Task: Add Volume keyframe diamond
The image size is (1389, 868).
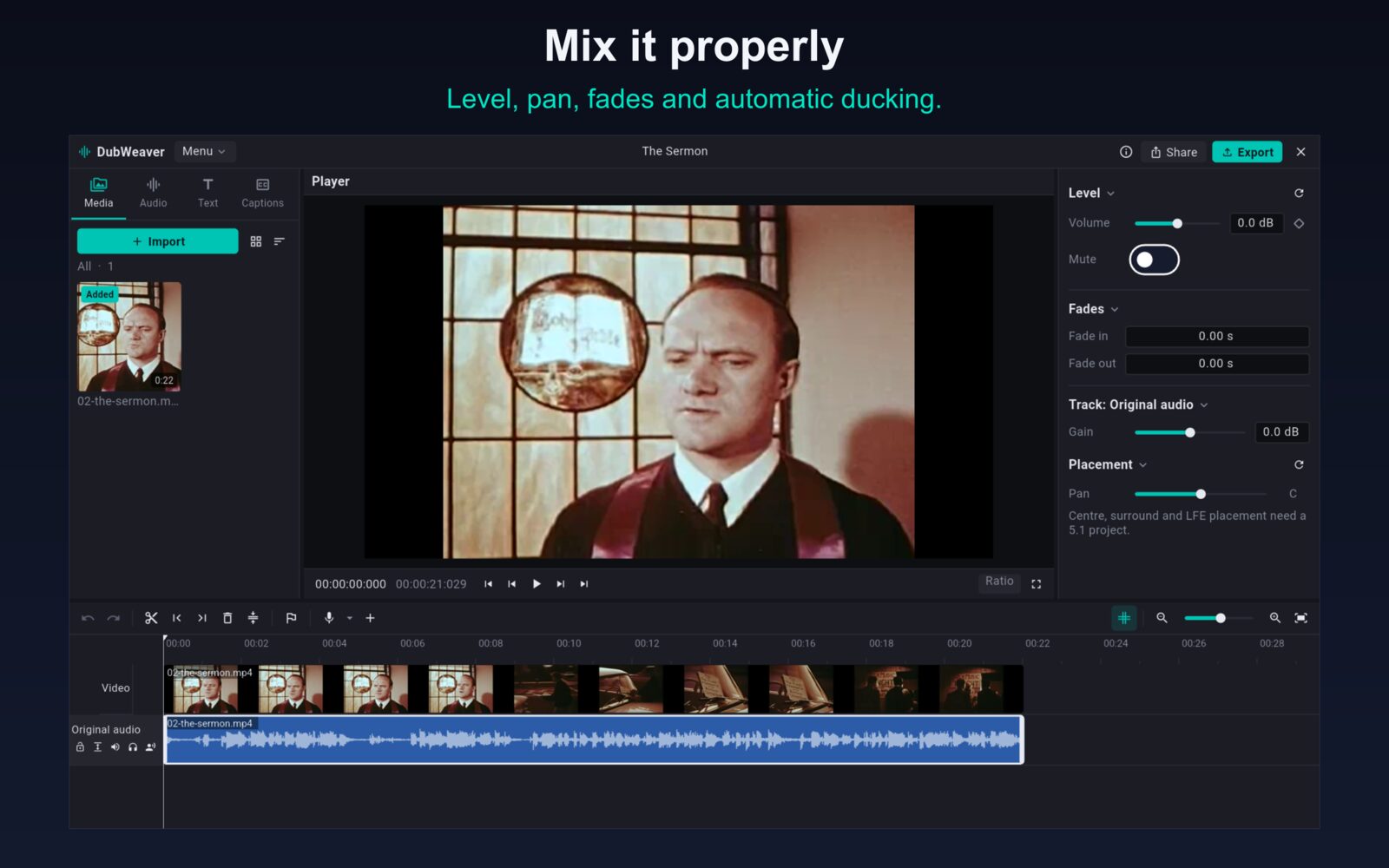Action: click(x=1299, y=223)
